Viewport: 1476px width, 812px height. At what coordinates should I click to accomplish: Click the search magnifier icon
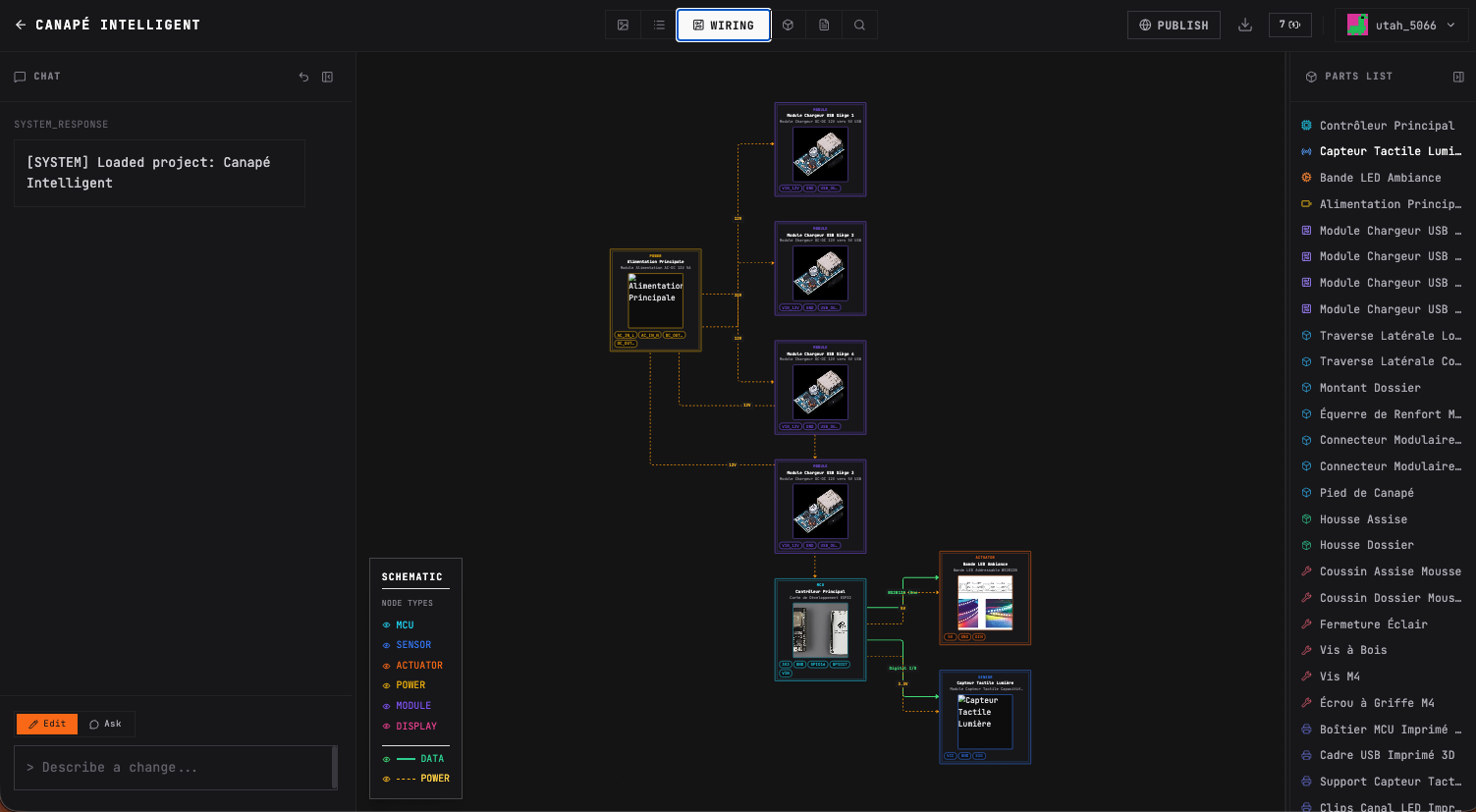pyautogui.click(x=859, y=26)
